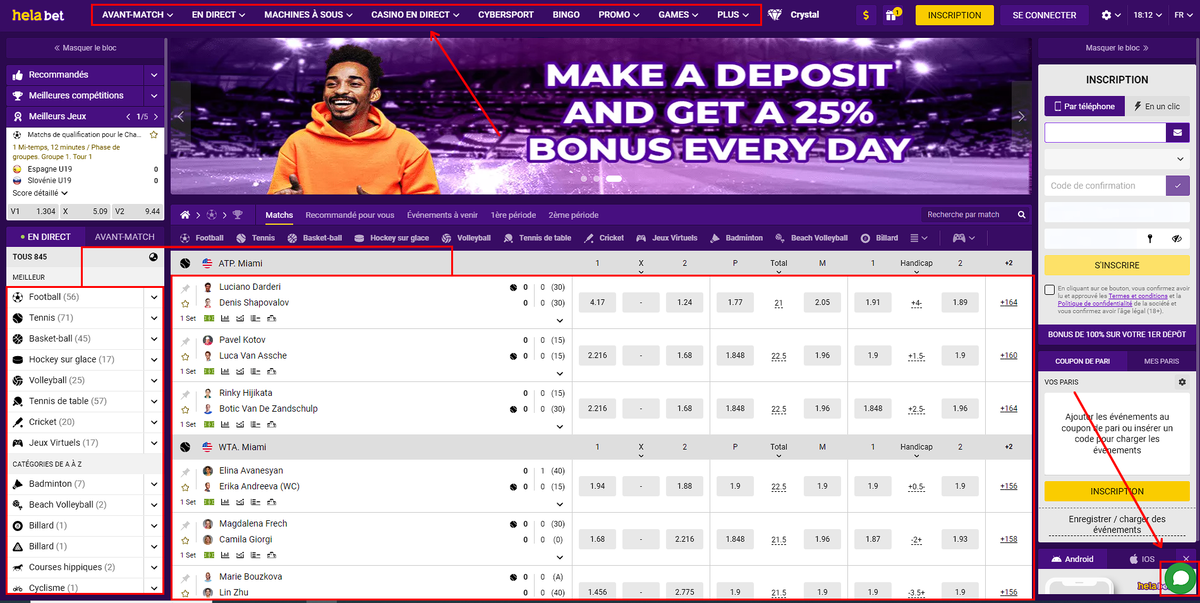Open statistics chart for Pavel Kotov match
The width and height of the screenshot is (1200, 603).
(x=224, y=371)
